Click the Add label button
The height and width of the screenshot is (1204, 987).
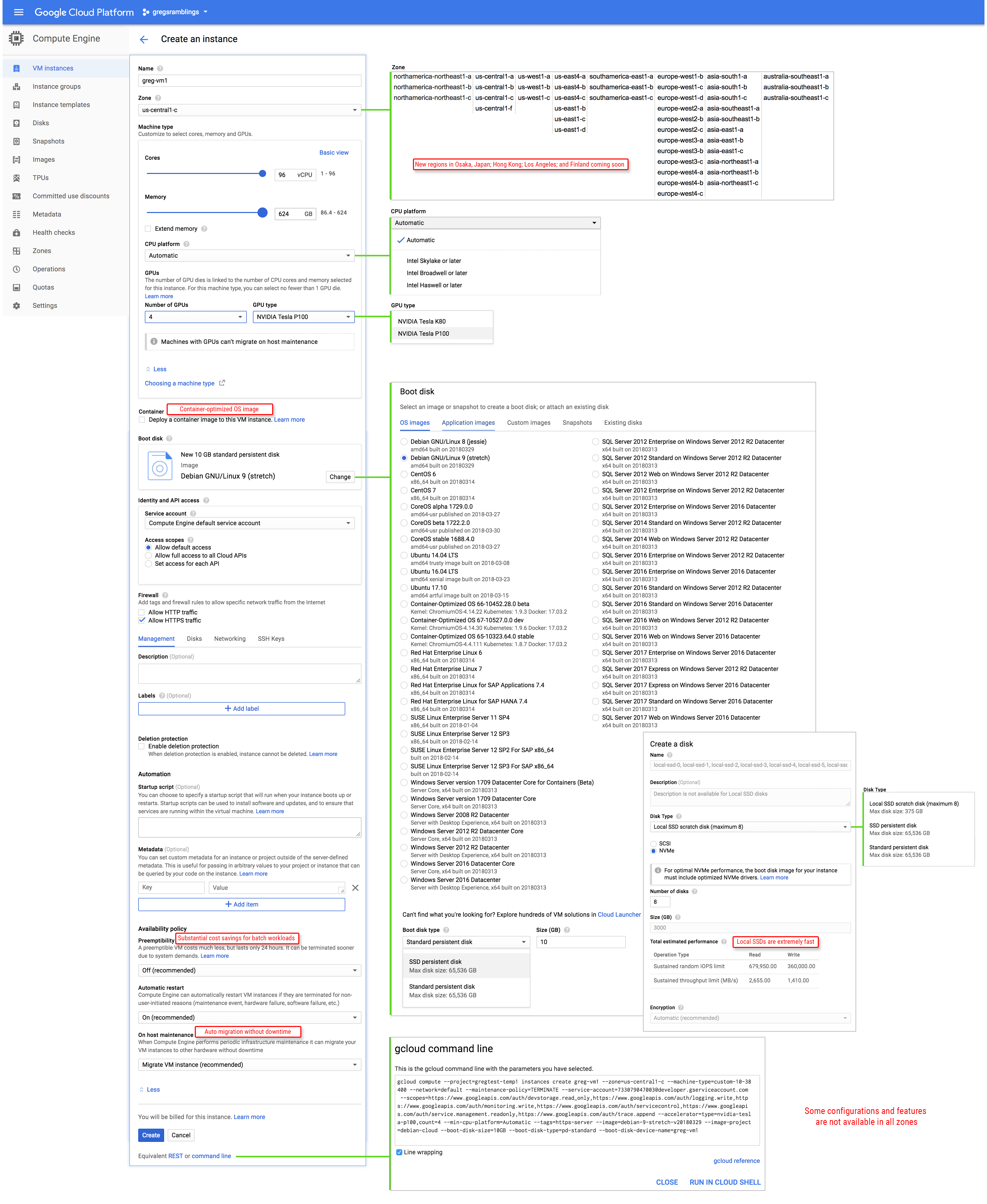point(242,709)
